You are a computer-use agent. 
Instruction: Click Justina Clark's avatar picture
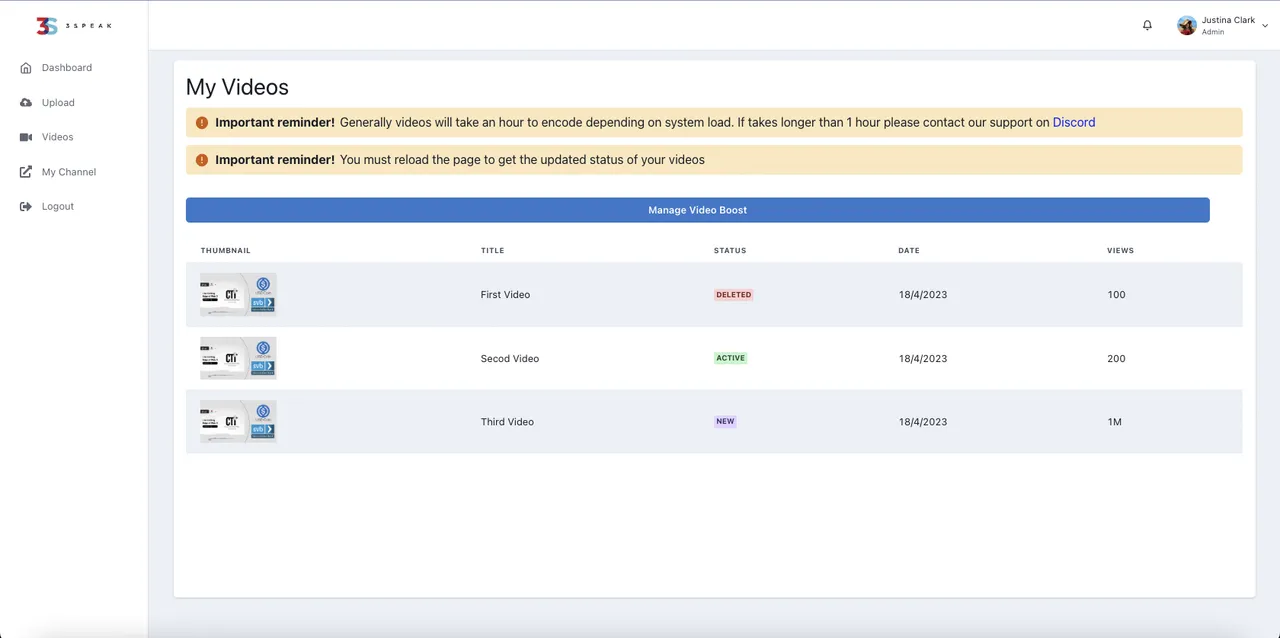(1187, 25)
